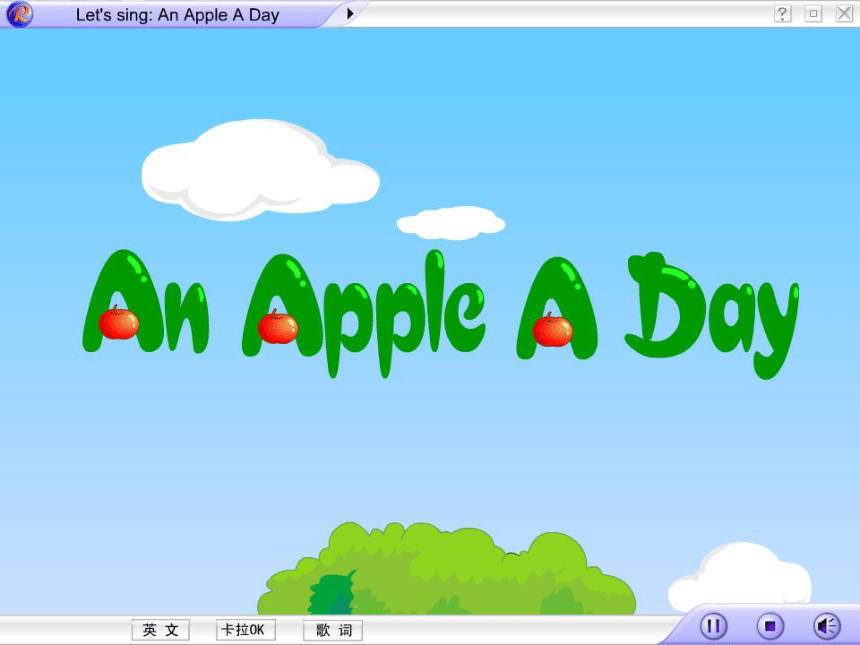The height and width of the screenshot is (645, 860).
Task: Close the application window
Action: click(x=844, y=13)
